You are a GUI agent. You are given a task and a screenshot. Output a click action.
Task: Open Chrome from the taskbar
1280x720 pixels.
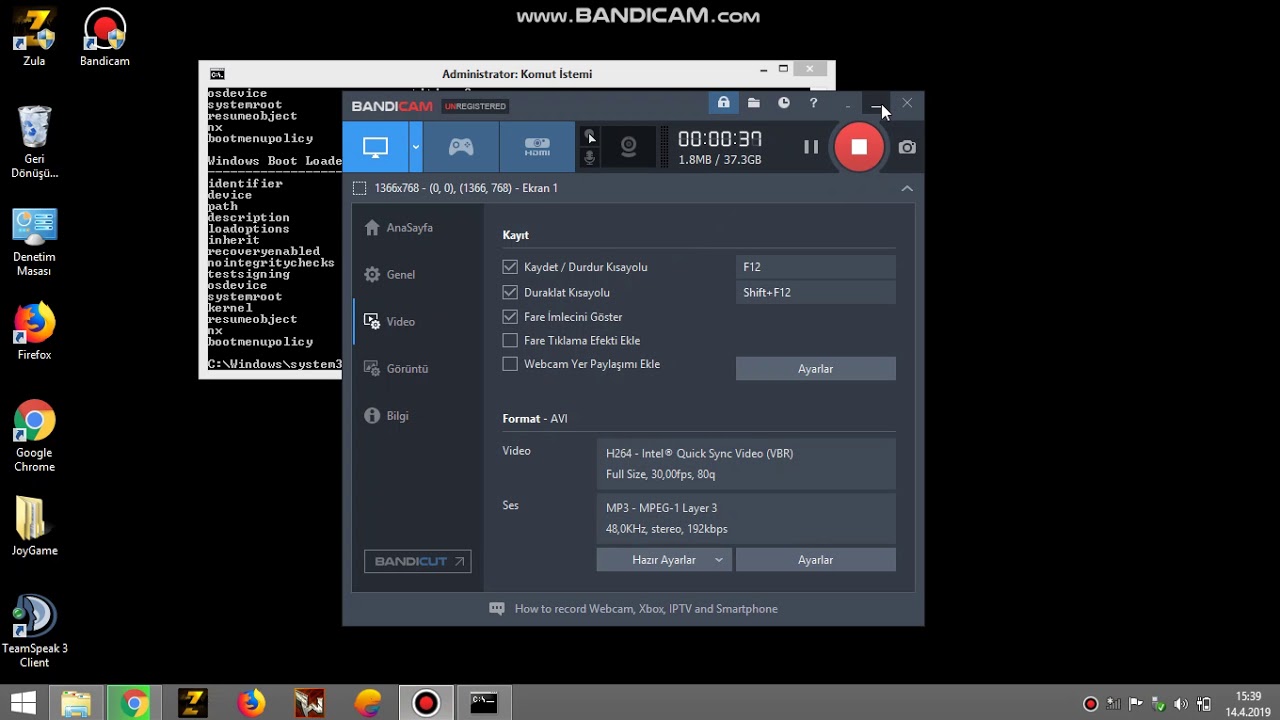[x=133, y=703]
